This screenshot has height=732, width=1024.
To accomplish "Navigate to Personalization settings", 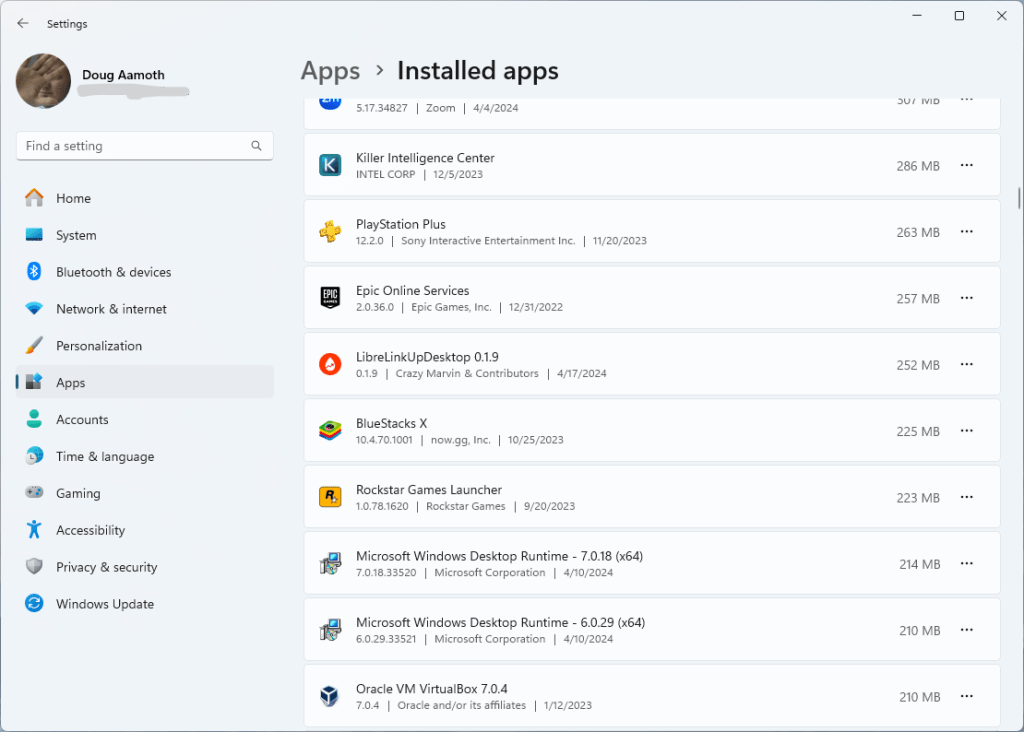I will tap(99, 346).
